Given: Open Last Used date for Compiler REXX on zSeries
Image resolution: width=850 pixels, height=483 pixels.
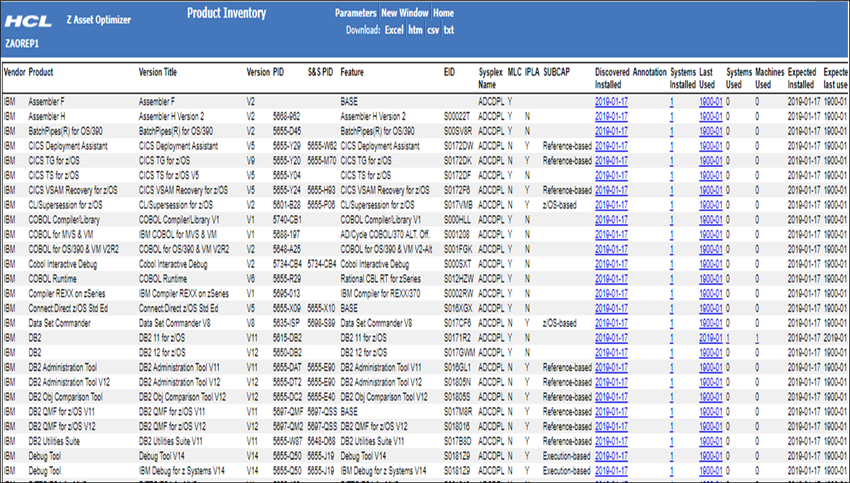Looking at the screenshot, I should point(711,293).
